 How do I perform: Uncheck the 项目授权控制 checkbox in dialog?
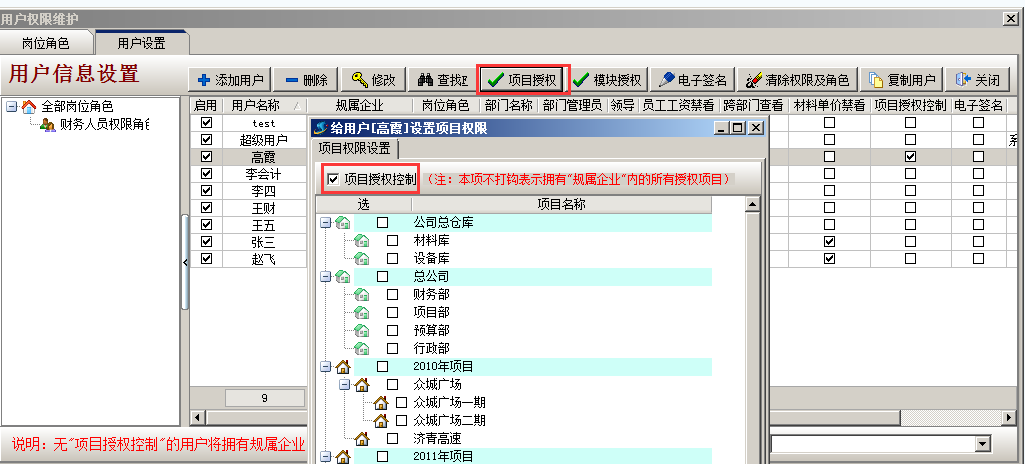(x=333, y=180)
